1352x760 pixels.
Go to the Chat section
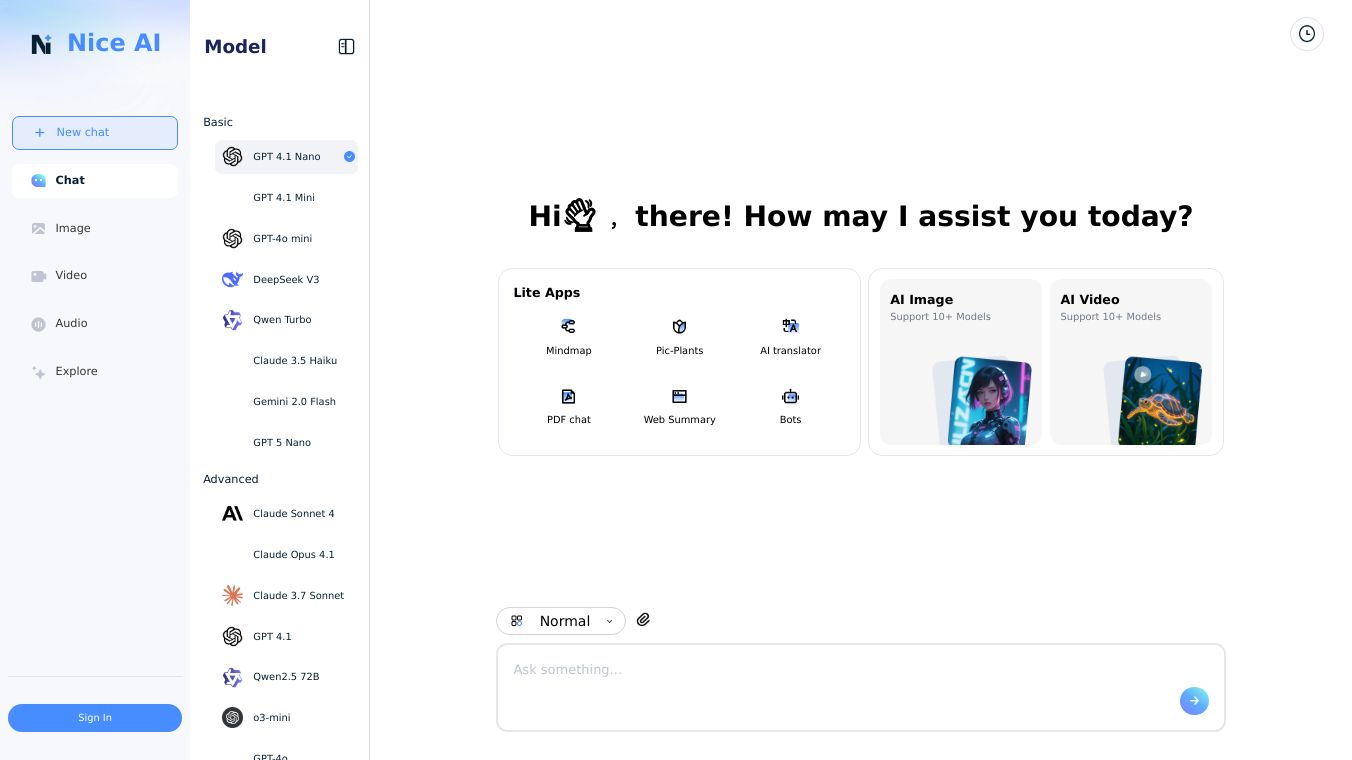(95, 181)
